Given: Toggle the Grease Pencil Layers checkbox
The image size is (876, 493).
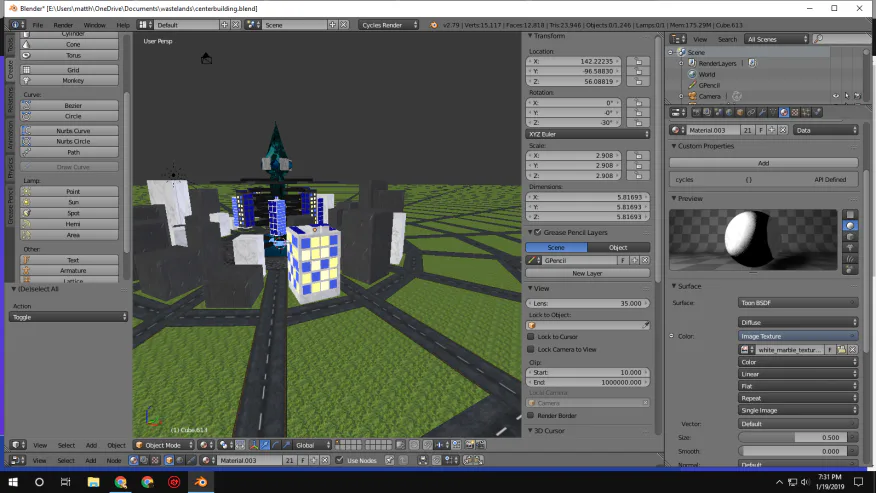Looking at the screenshot, I should pyautogui.click(x=538, y=232).
